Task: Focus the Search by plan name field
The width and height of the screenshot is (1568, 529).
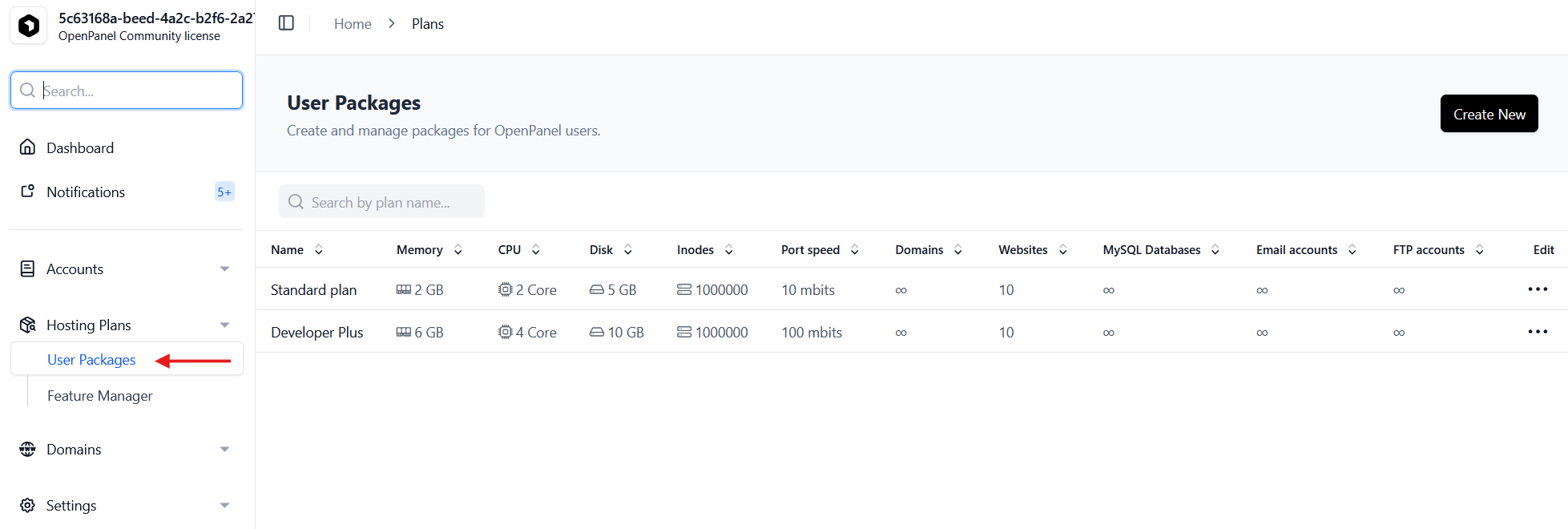Action: pyautogui.click(x=381, y=201)
